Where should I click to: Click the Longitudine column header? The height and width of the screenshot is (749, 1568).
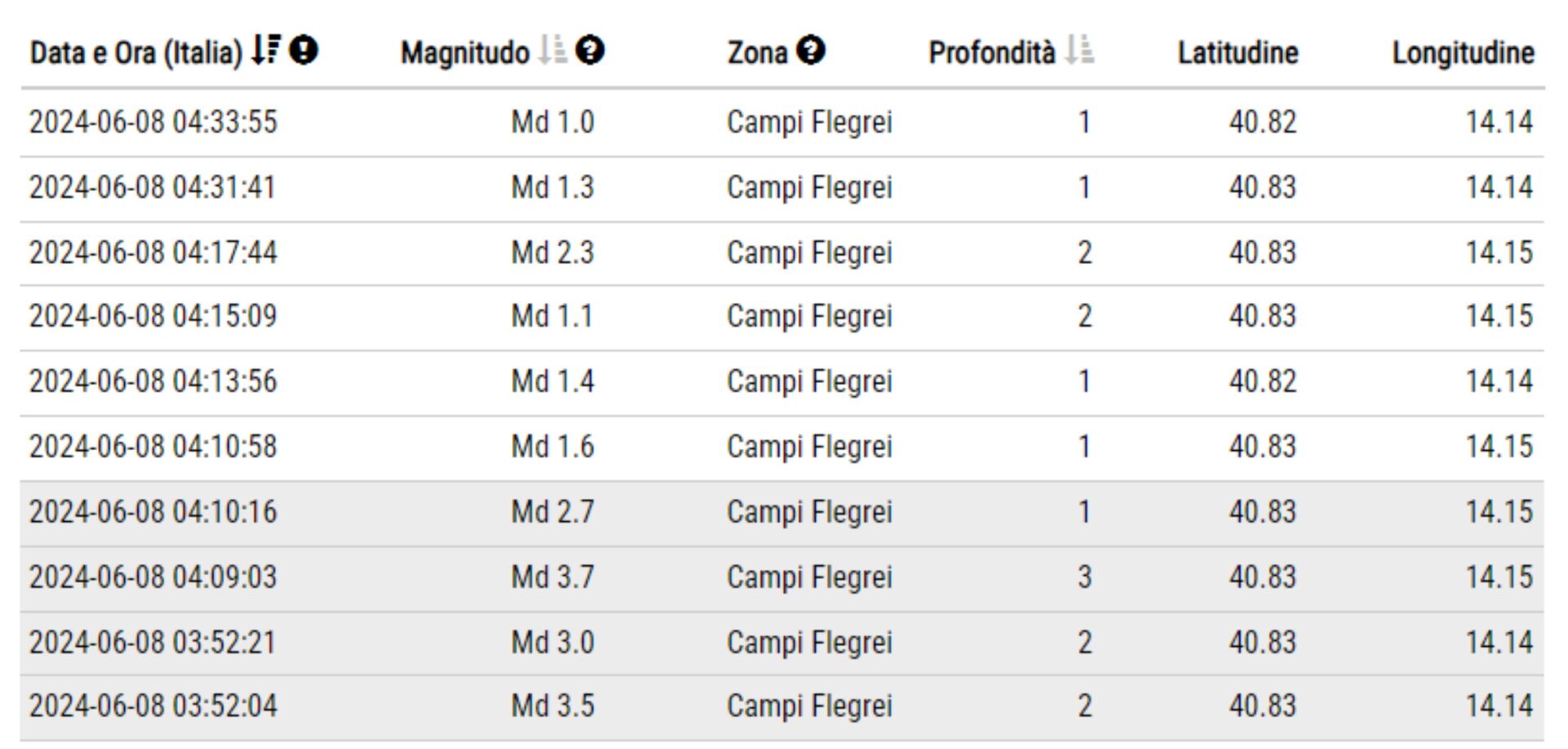1463,53
